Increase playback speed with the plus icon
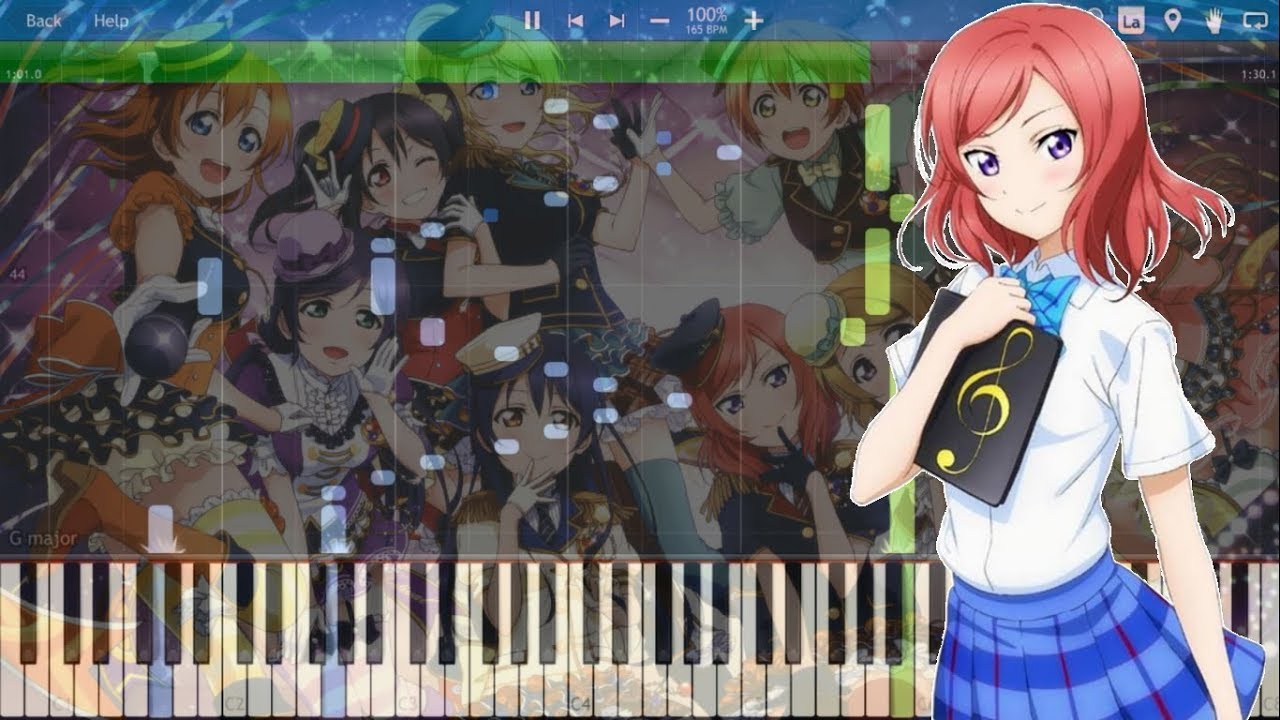This screenshot has width=1280, height=720. [x=754, y=20]
